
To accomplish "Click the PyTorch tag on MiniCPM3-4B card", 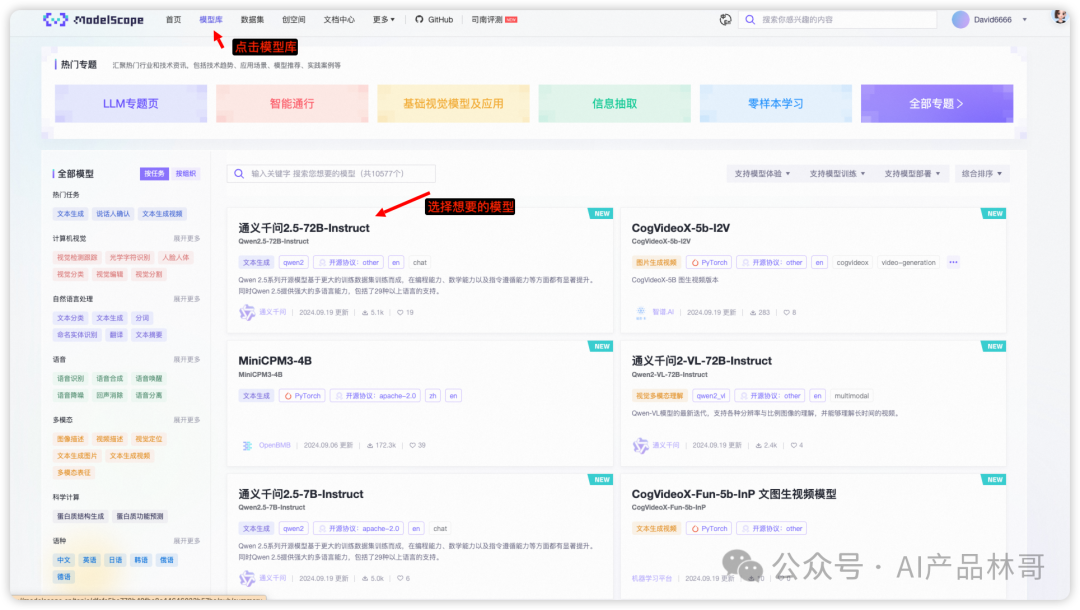I will pyautogui.click(x=302, y=396).
